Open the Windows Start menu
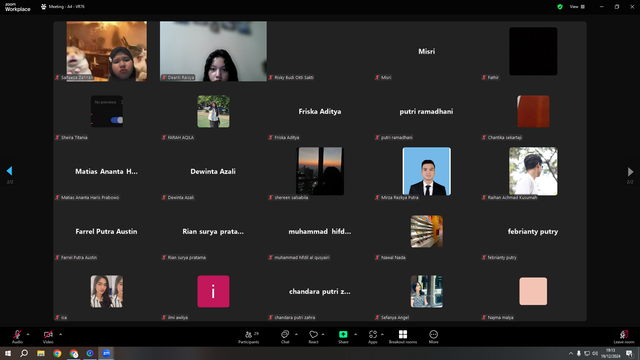This screenshot has width=640, height=360. [8, 353]
